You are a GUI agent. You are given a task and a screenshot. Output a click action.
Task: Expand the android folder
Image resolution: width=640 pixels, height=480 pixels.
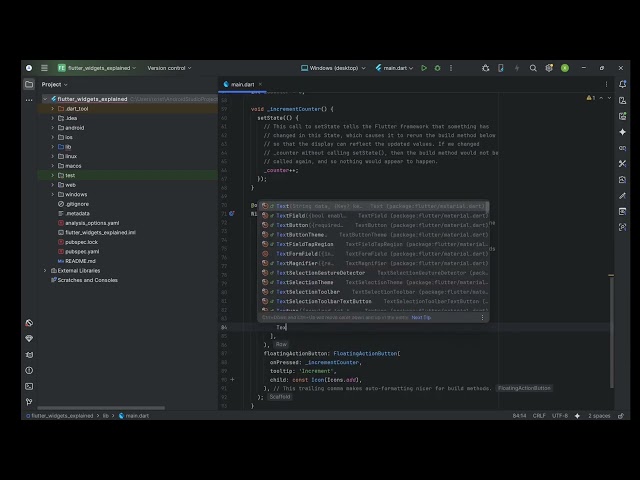tap(53, 128)
